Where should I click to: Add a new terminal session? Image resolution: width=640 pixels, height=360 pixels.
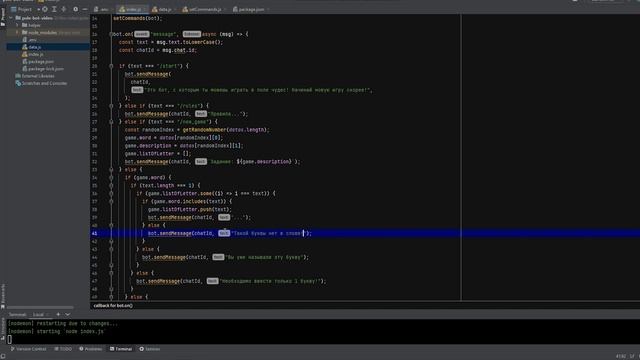coord(58,315)
